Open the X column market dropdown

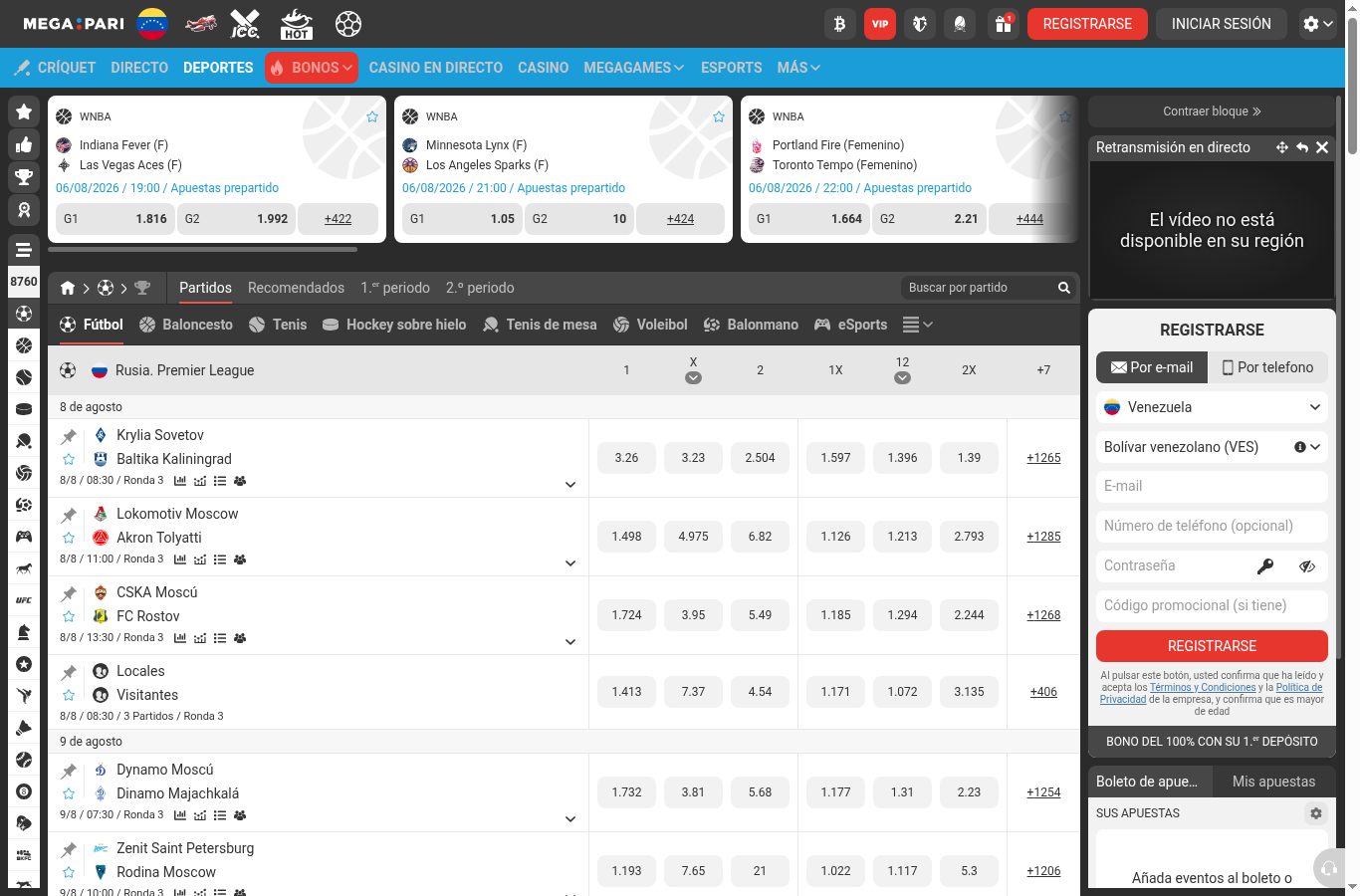pos(693,378)
